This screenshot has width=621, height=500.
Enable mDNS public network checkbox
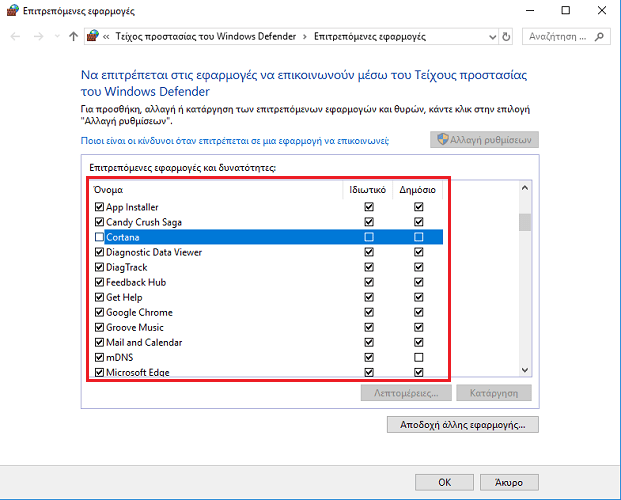click(x=419, y=357)
